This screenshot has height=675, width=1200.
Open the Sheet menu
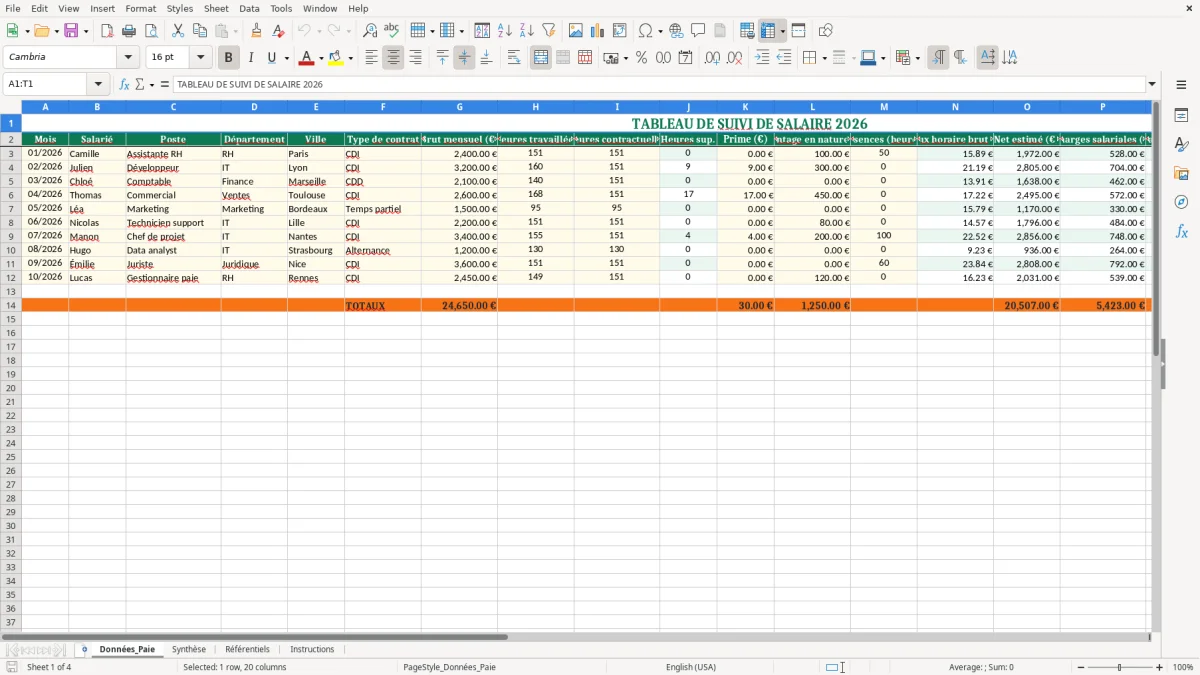(216, 8)
